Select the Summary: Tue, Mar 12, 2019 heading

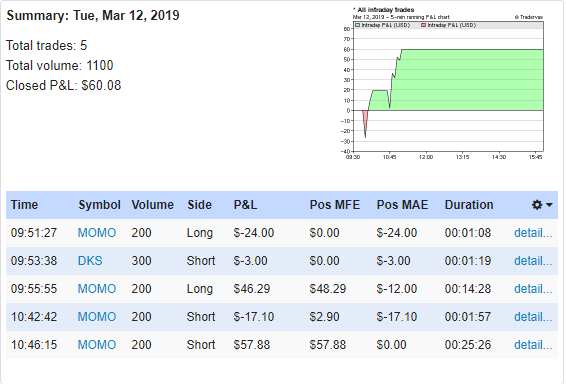pyautogui.click(x=93, y=16)
